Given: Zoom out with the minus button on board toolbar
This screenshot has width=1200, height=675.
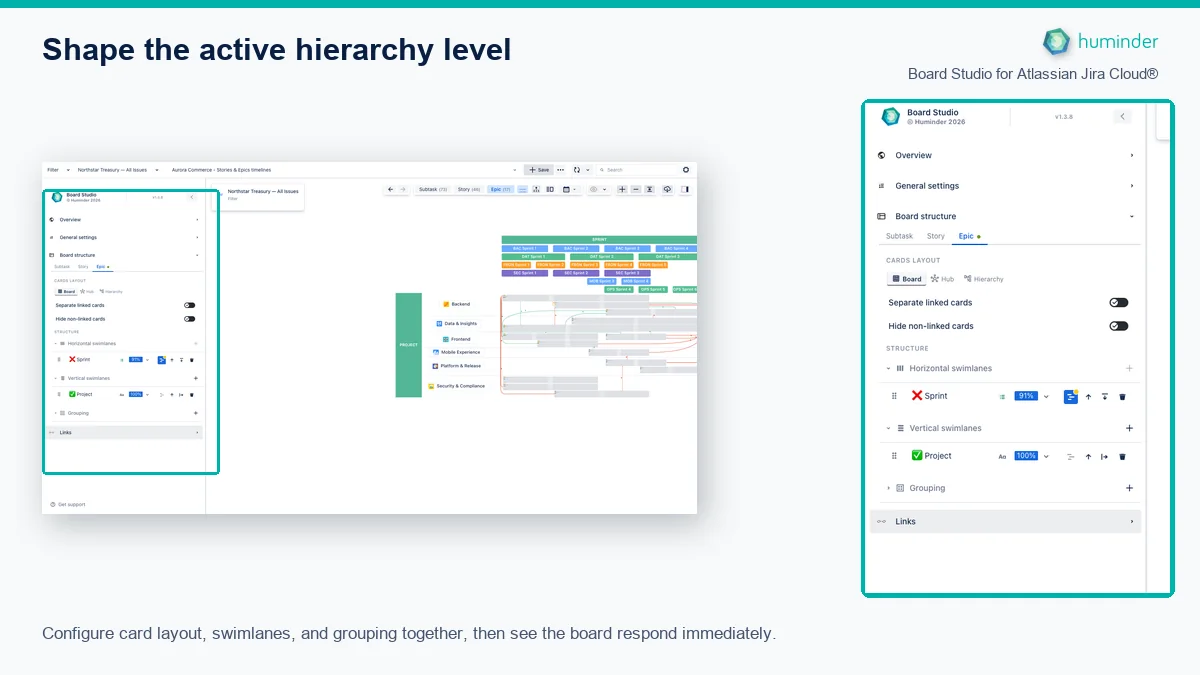Looking at the screenshot, I should click(636, 189).
